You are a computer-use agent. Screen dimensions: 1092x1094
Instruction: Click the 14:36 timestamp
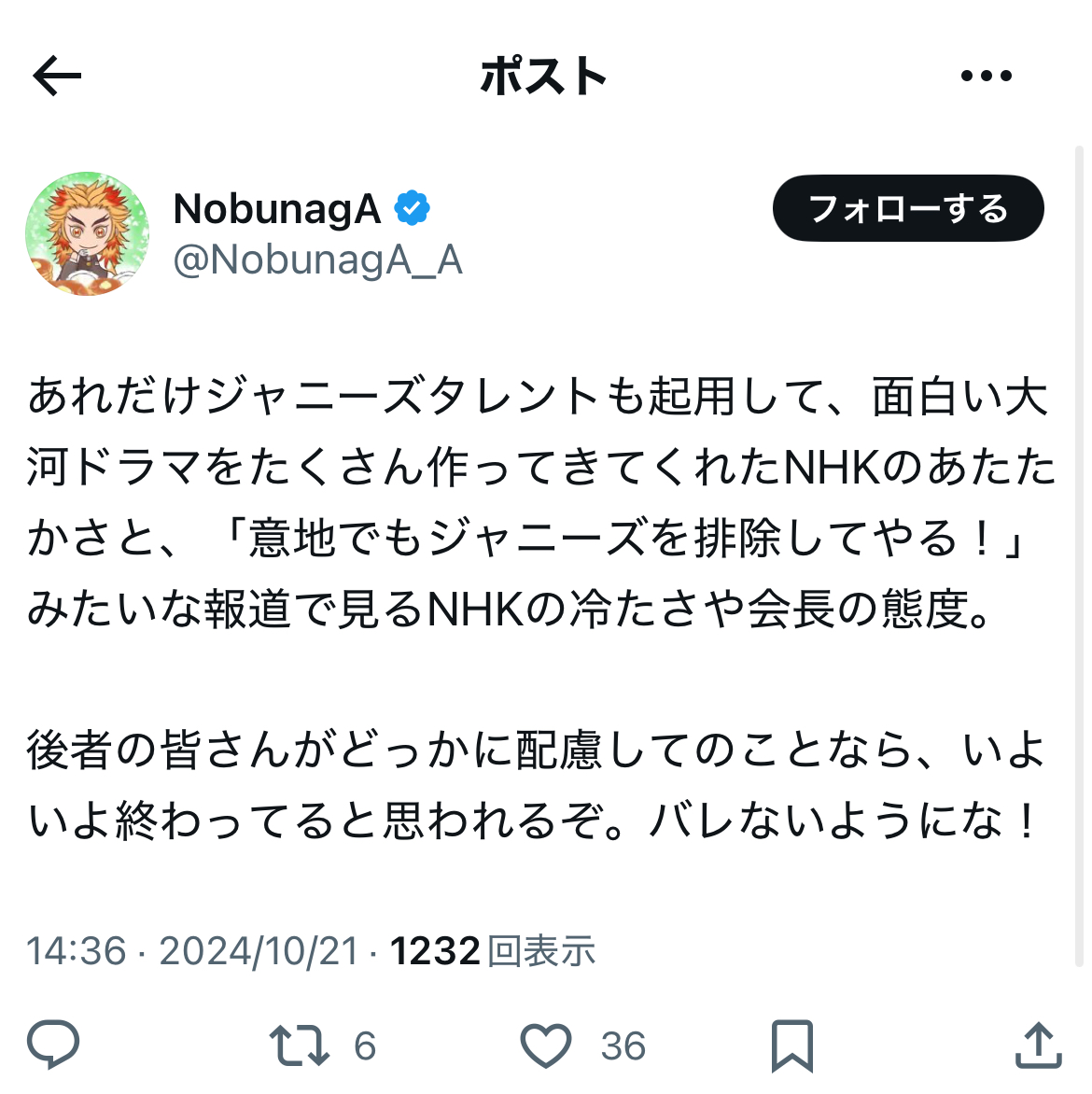pos(76,950)
